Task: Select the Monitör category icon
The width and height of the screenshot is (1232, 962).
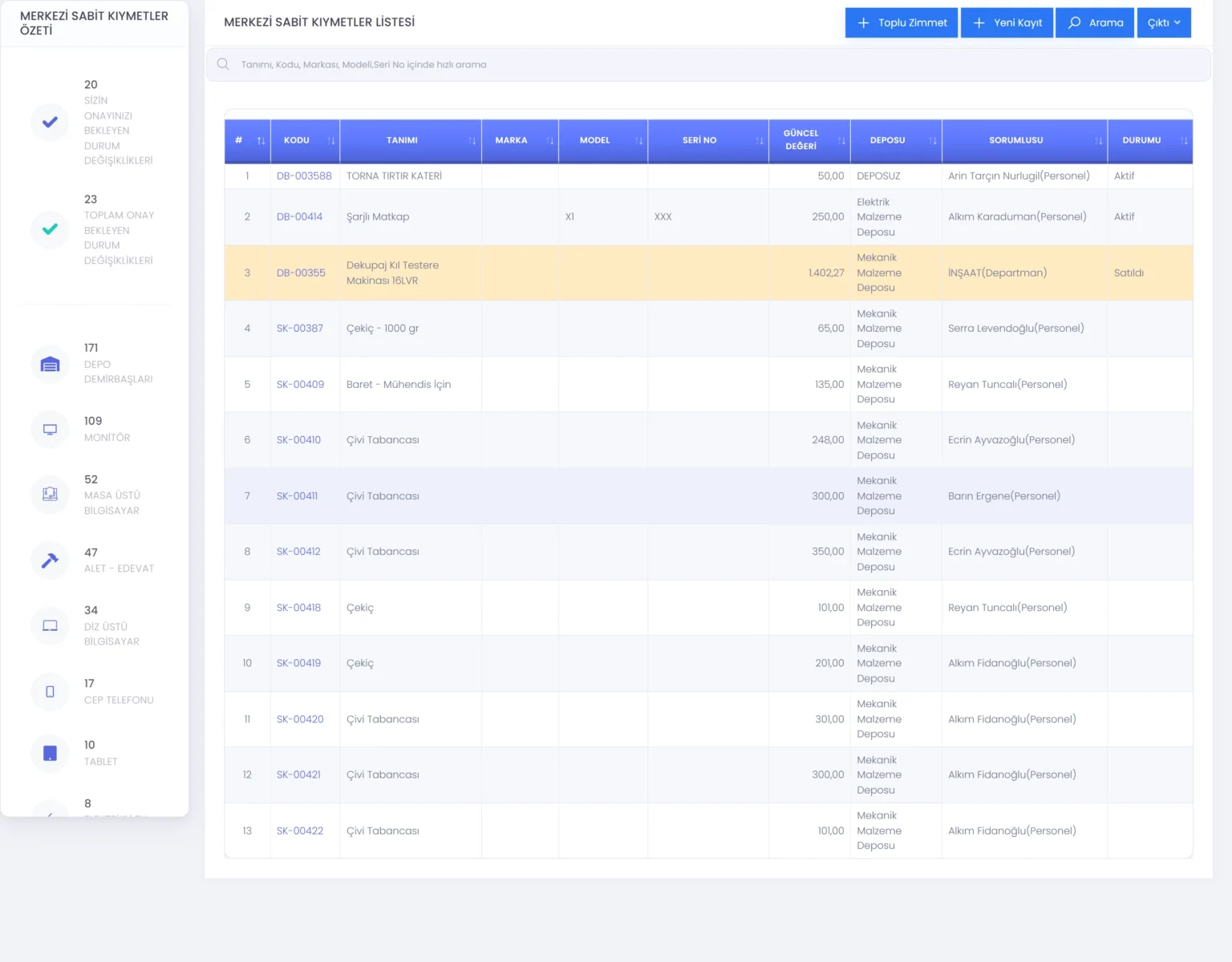Action: (50, 430)
